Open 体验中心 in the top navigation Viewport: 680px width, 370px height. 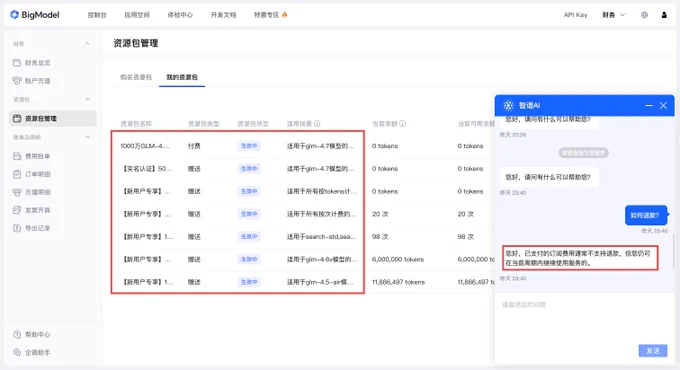(x=180, y=15)
